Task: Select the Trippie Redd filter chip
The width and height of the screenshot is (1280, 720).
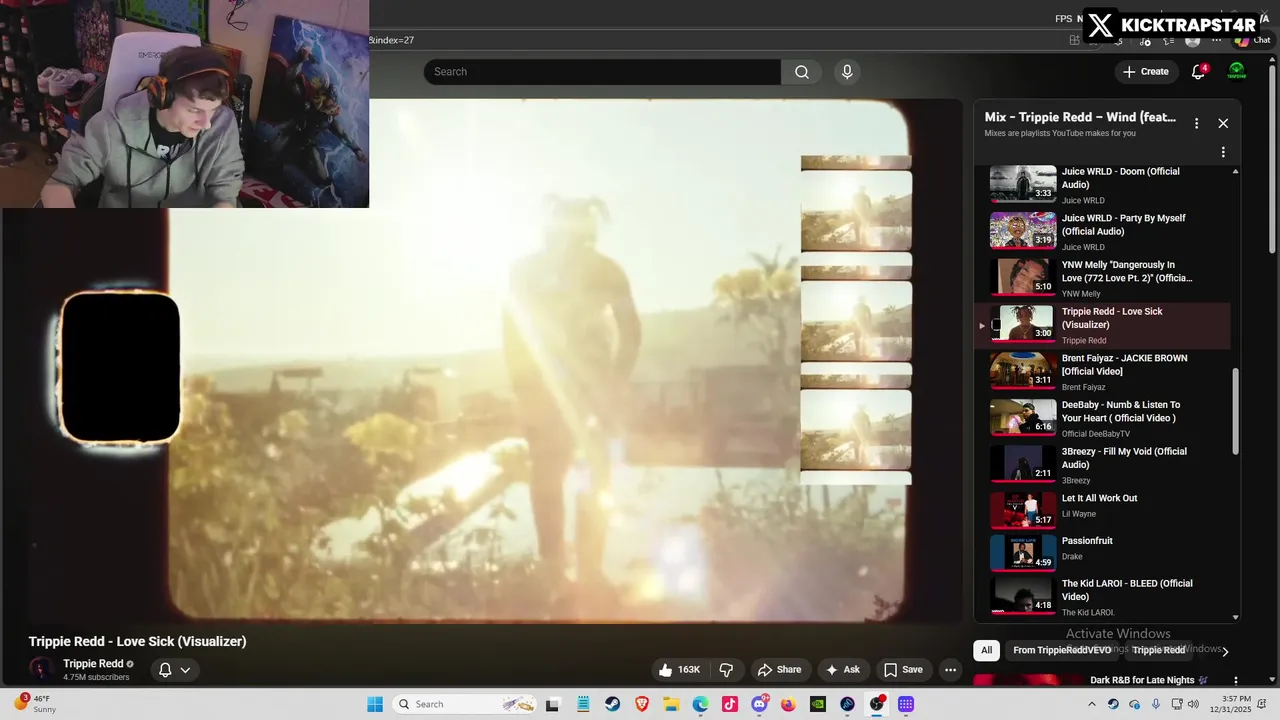Action: click(1158, 650)
